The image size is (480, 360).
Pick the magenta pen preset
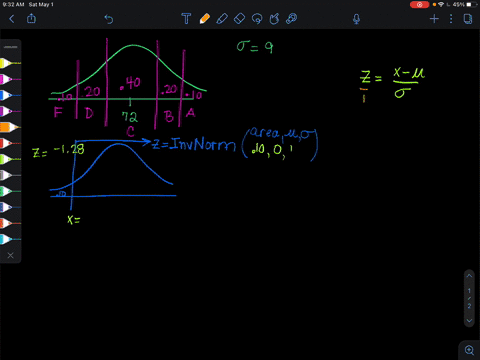tap(10, 79)
